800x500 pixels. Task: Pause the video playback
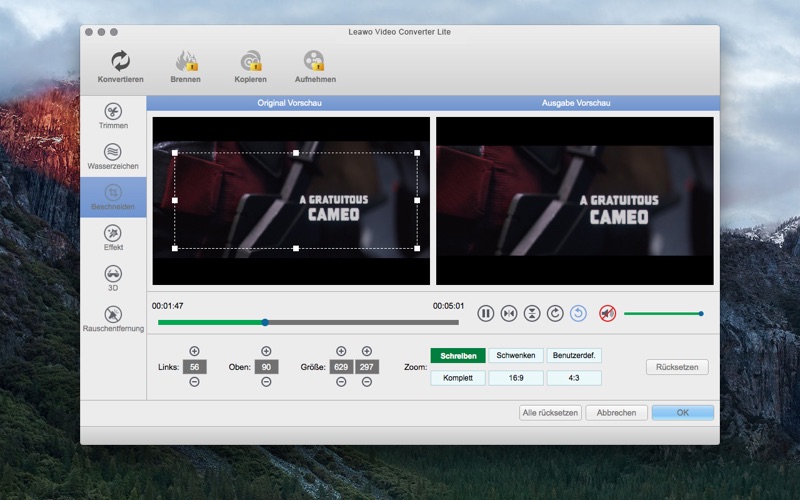(x=485, y=313)
